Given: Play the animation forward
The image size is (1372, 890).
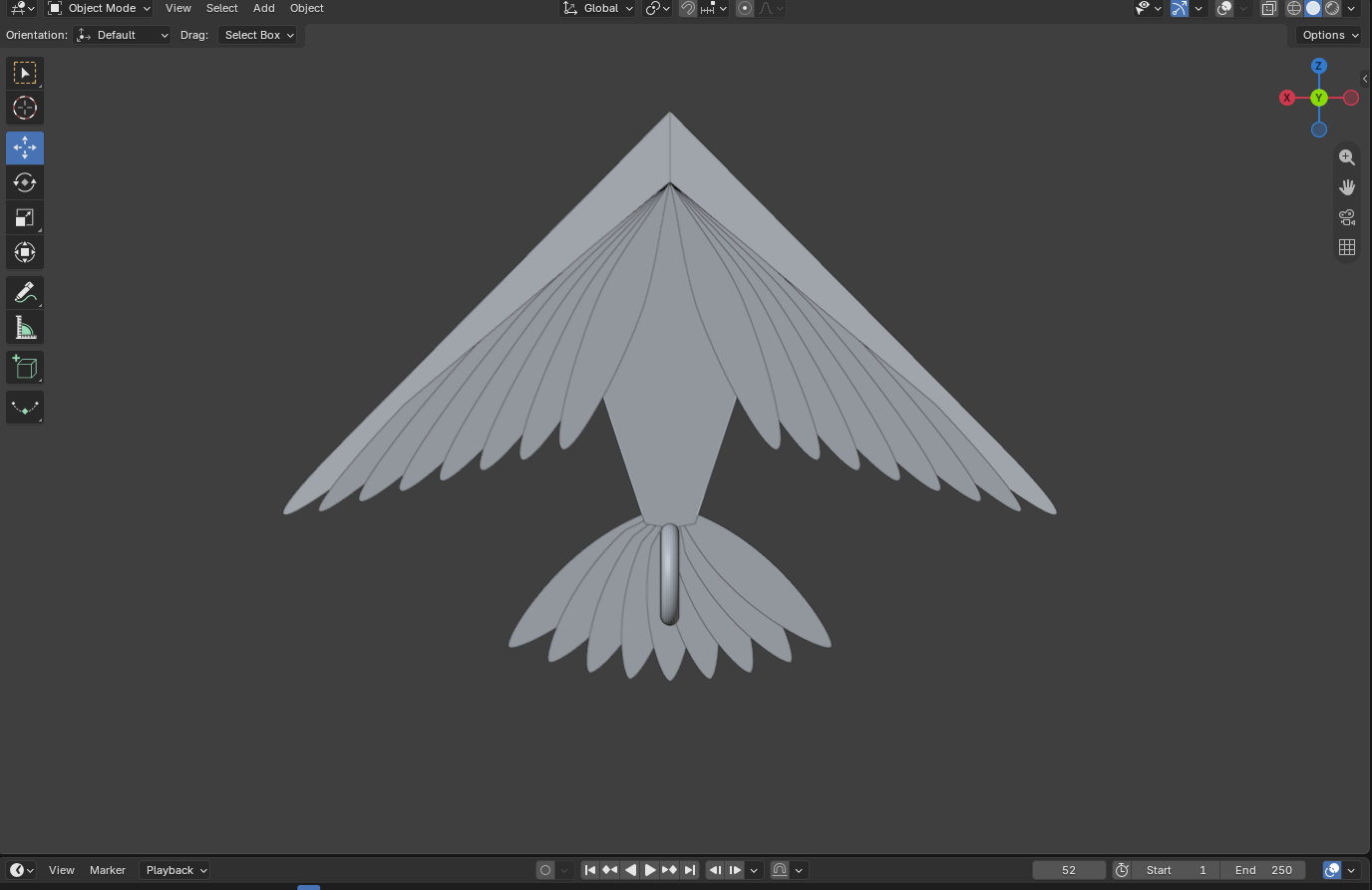Looking at the screenshot, I should 649,870.
